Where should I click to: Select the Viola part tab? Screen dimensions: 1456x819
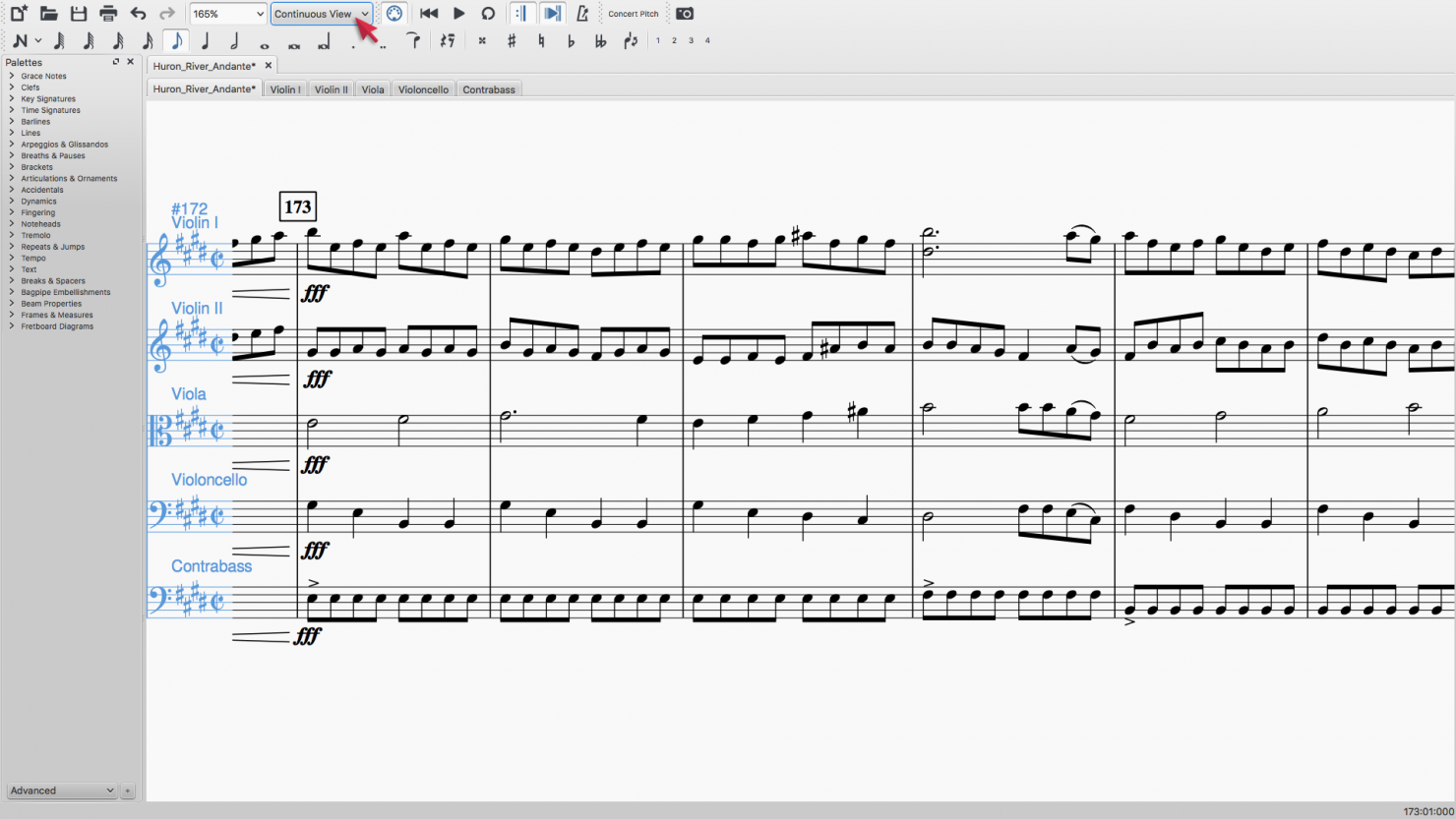pyautogui.click(x=372, y=88)
